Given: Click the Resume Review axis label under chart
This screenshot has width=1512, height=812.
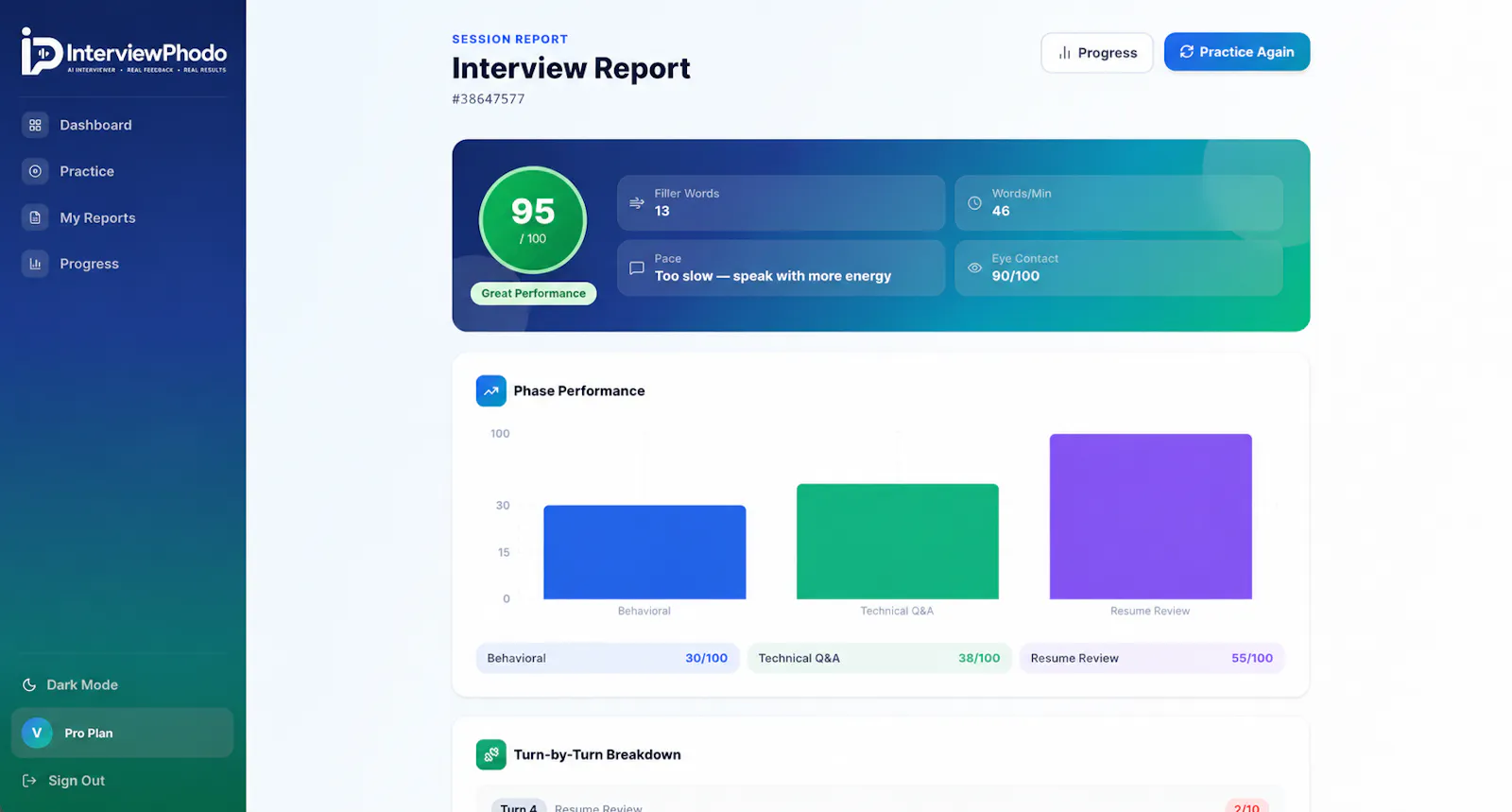Looking at the screenshot, I should click(1150, 612).
